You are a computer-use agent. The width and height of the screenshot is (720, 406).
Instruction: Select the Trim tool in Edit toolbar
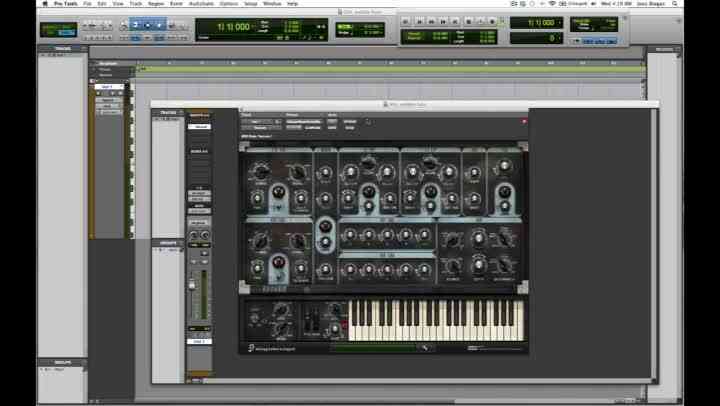pyautogui.click(x=135, y=26)
